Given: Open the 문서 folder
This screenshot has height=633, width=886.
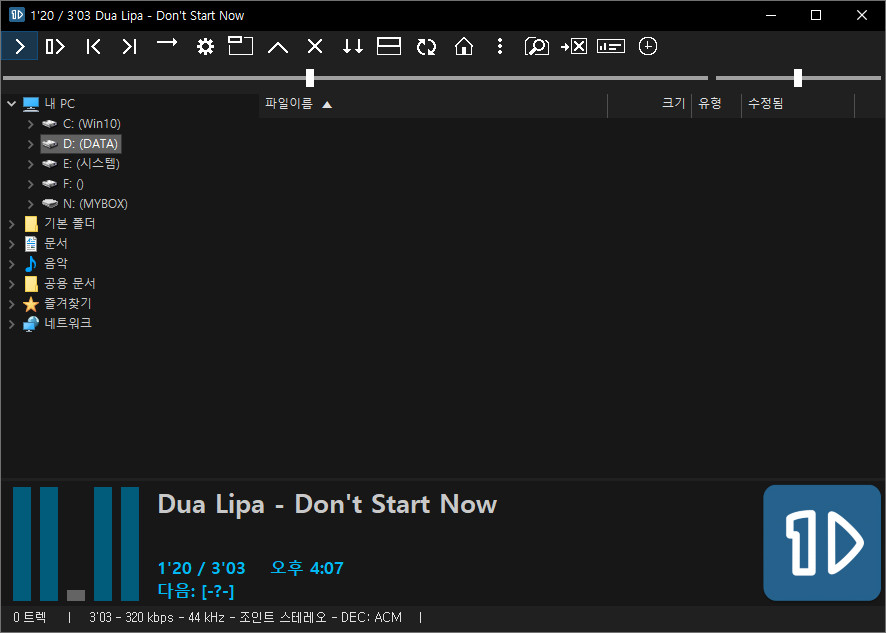Looking at the screenshot, I should [x=56, y=244].
